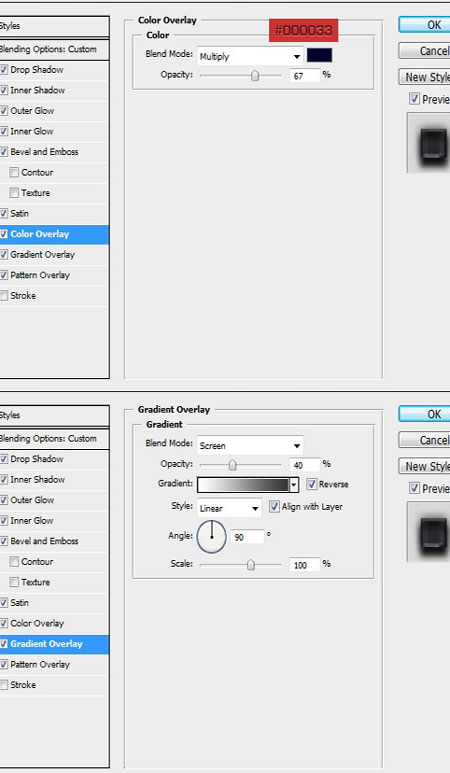Click the style preview thumbnail in Color Overlay dialog
This screenshot has width=450, height=773.
pos(429,142)
